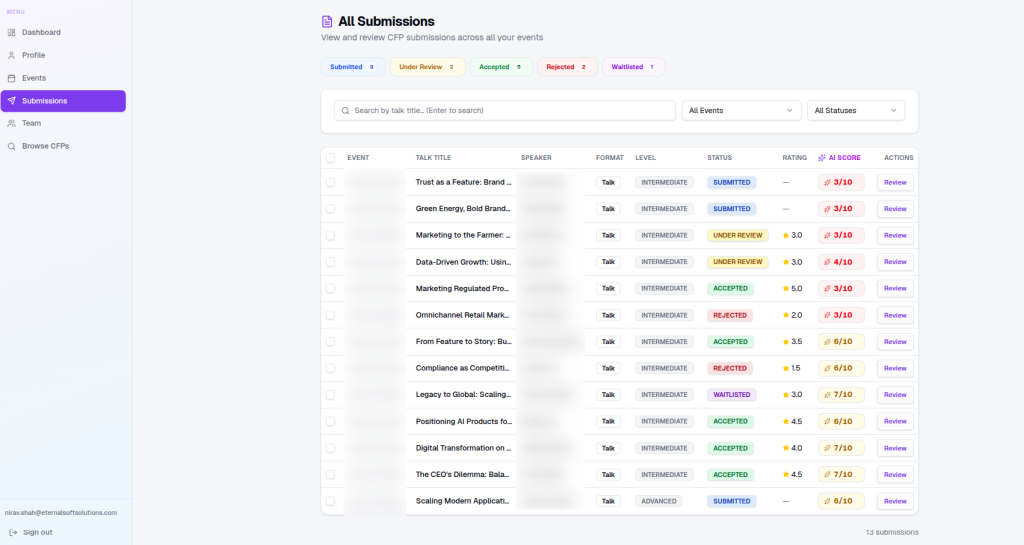Screen dimensions: 1024x545
Task: Click Review for Compliance as Competitive
Action: click(895, 369)
